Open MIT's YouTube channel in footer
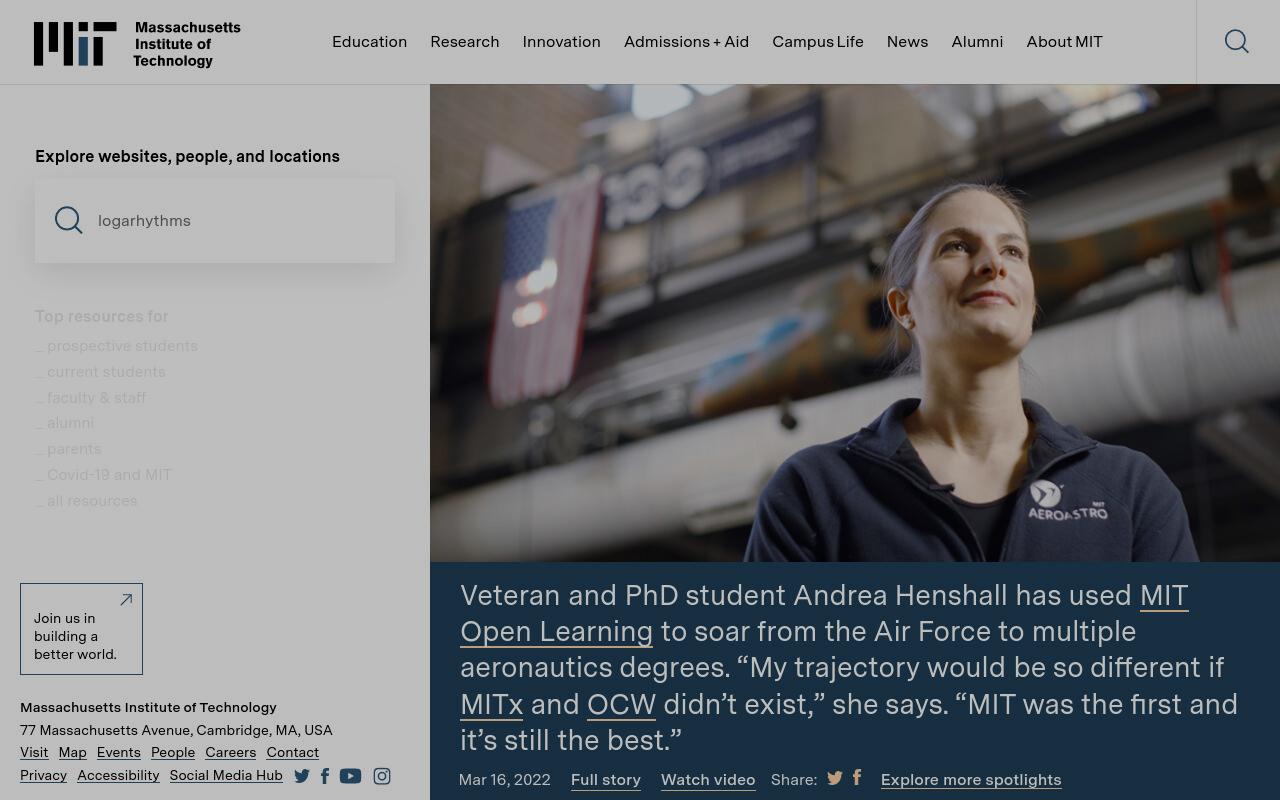This screenshot has height=800, width=1280. 350,776
